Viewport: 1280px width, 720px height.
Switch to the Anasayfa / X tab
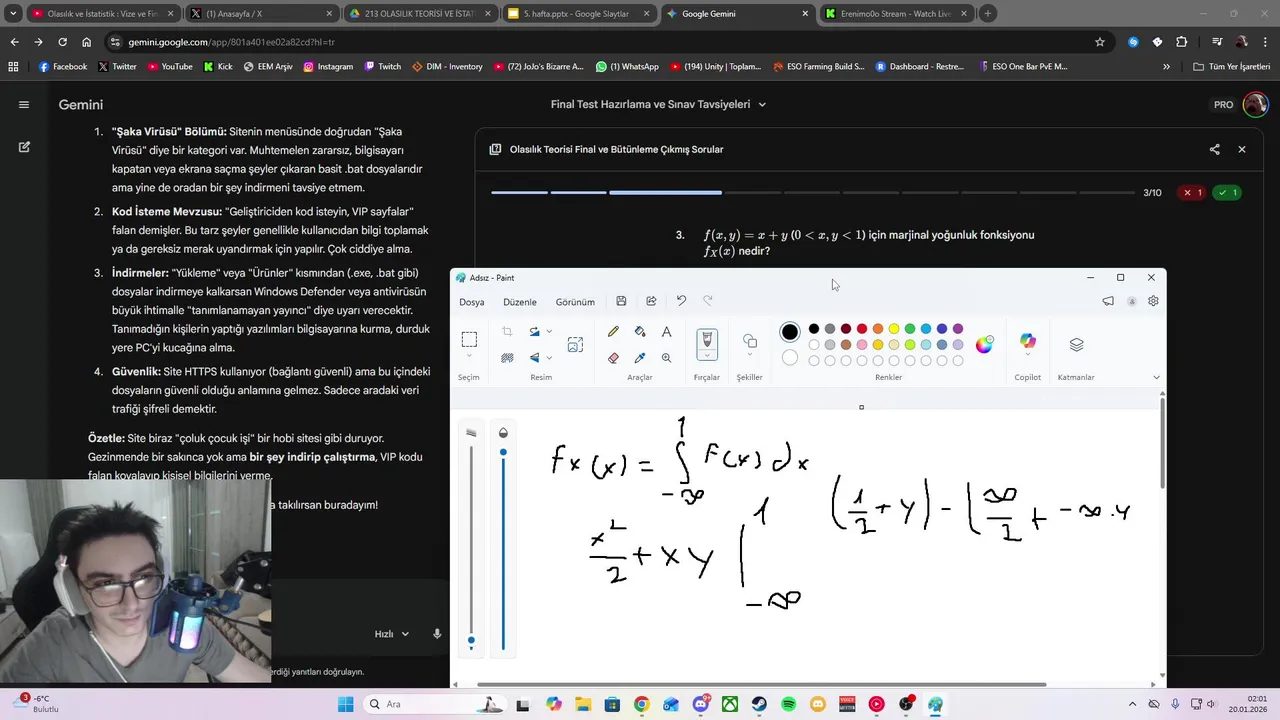(x=260, y=14)
